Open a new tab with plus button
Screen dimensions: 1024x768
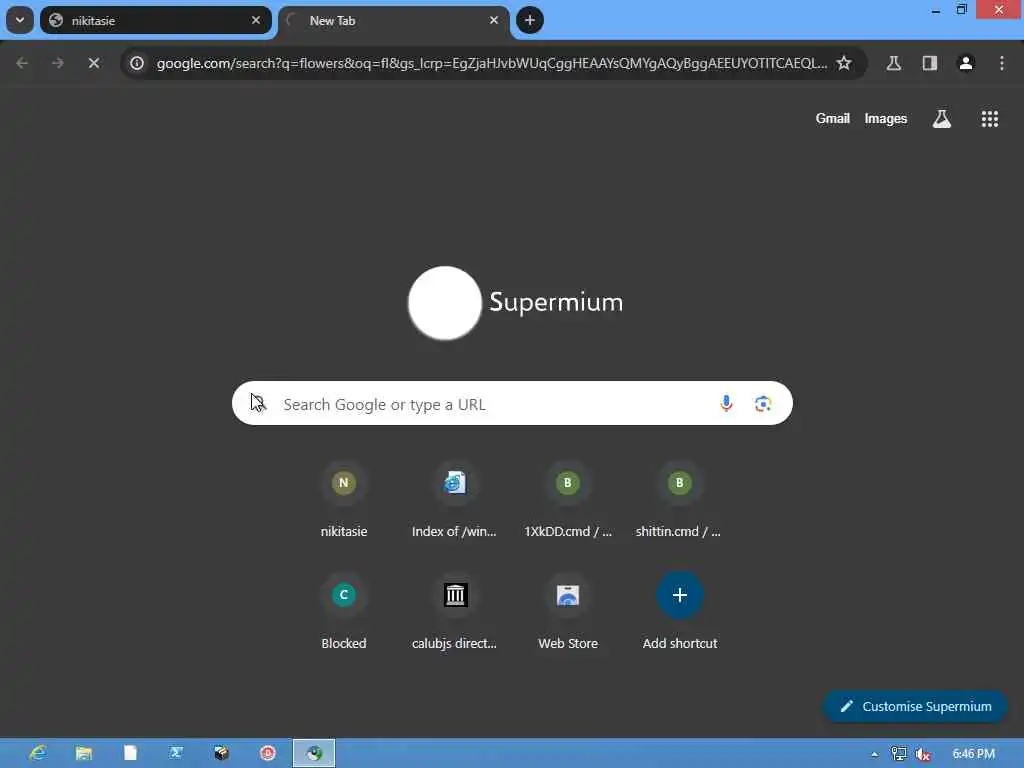530,20
